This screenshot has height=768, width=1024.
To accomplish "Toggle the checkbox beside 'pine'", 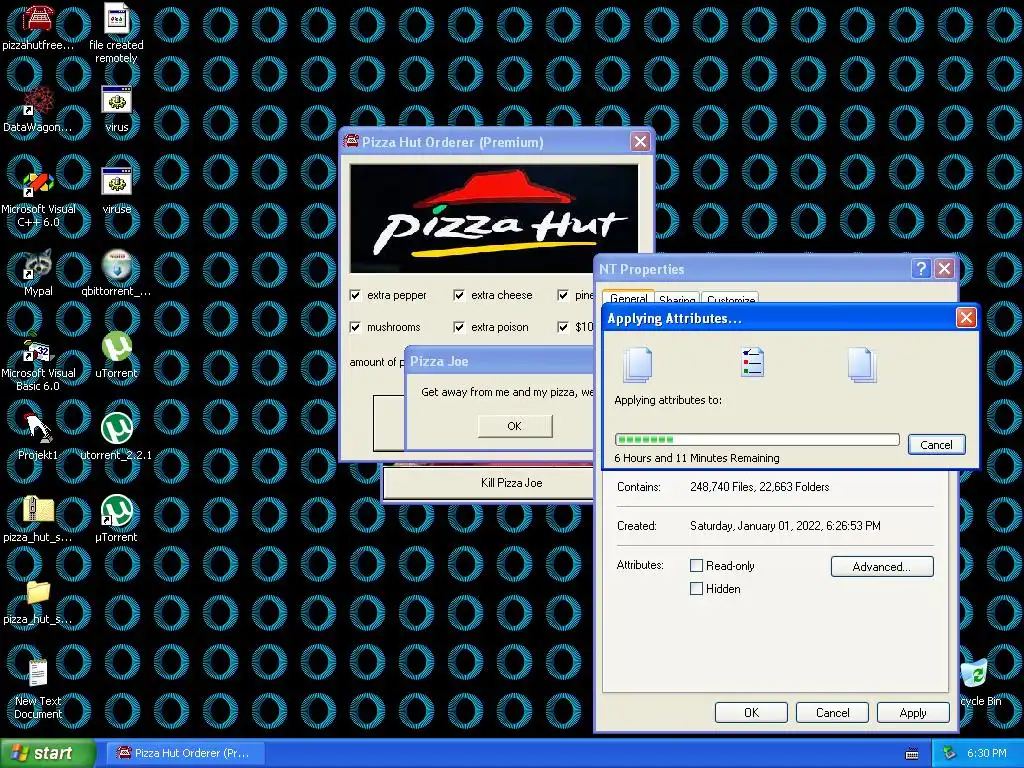I will [x=563, y=295].
